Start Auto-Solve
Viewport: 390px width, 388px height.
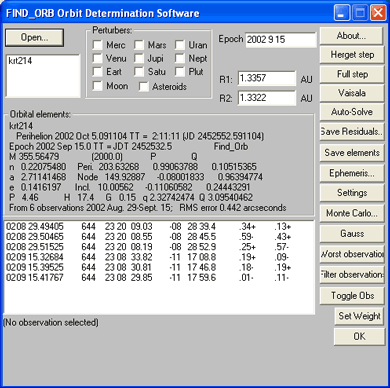coord(352,112)
